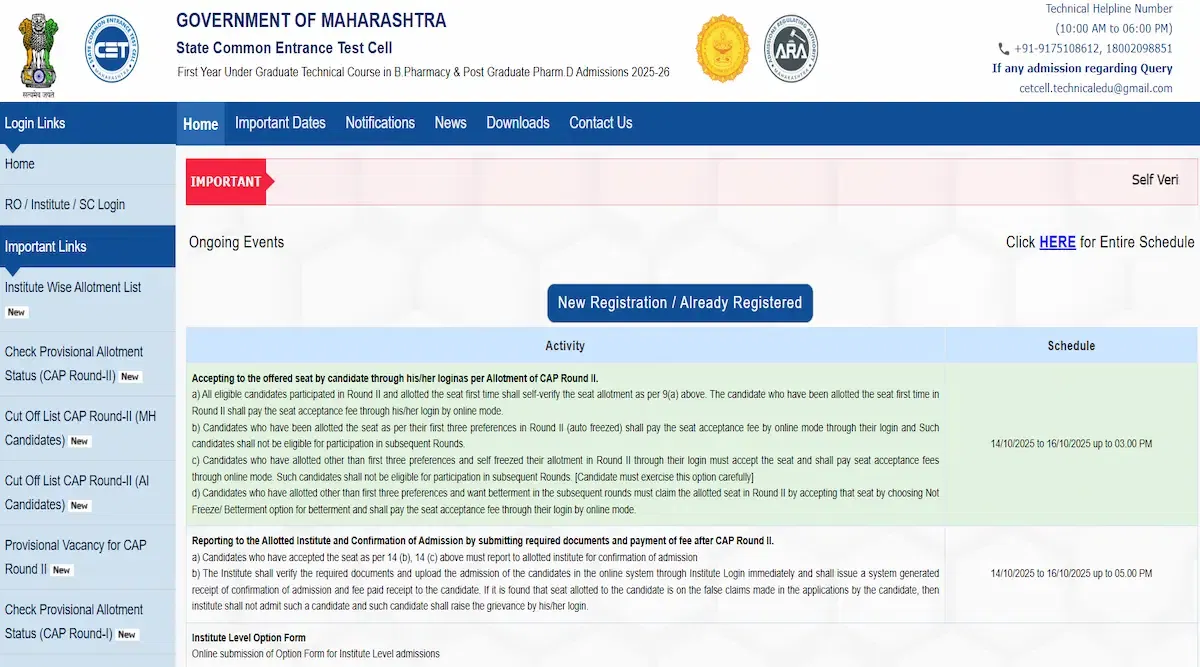The image size is (1200, 667).
Task: Click the red IMPORTANT banner label
Action: pyautogui.click(x=226, y=181)
